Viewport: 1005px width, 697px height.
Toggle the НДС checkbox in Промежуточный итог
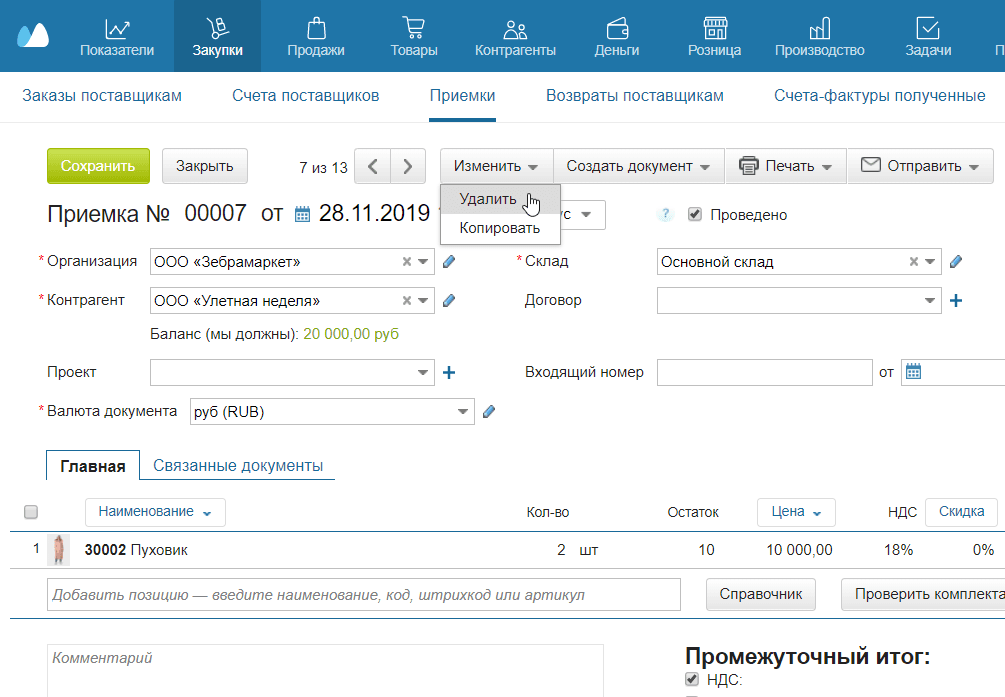pos(692,679)
